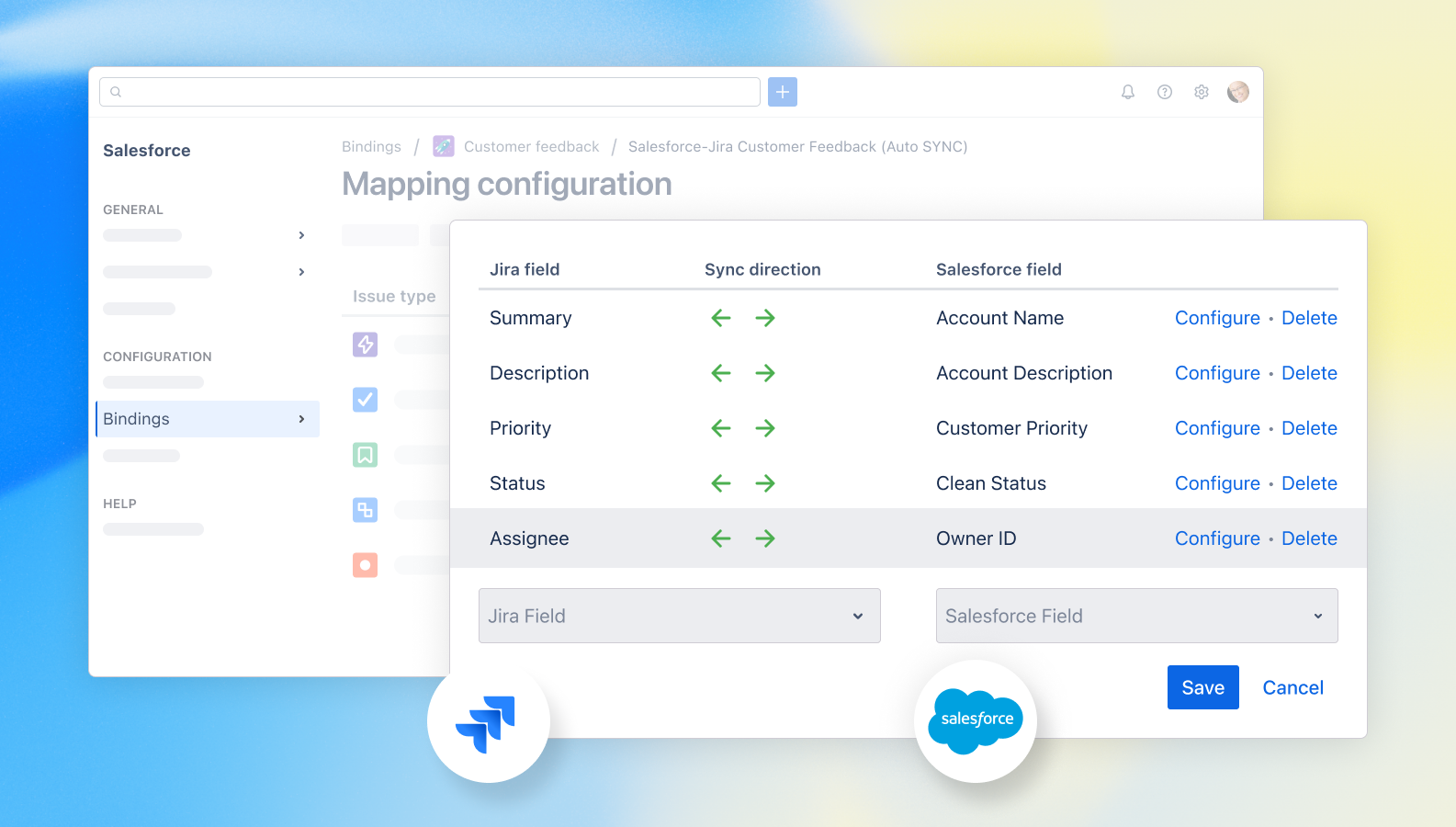
Task: Click the Issue type column header
Action: pos(394,296)
